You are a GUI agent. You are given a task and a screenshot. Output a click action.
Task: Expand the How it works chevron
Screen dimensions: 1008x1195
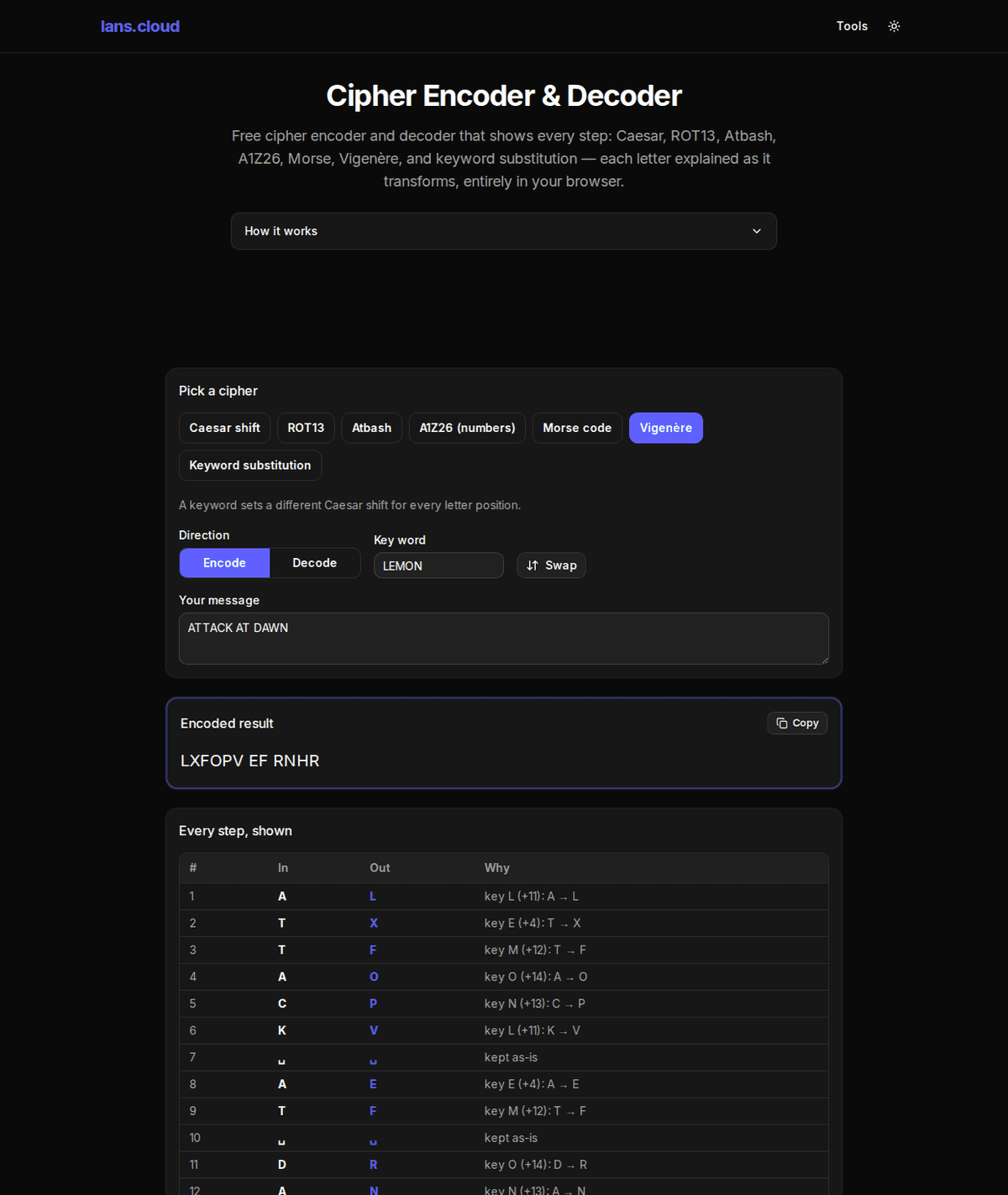coord(757,231)
